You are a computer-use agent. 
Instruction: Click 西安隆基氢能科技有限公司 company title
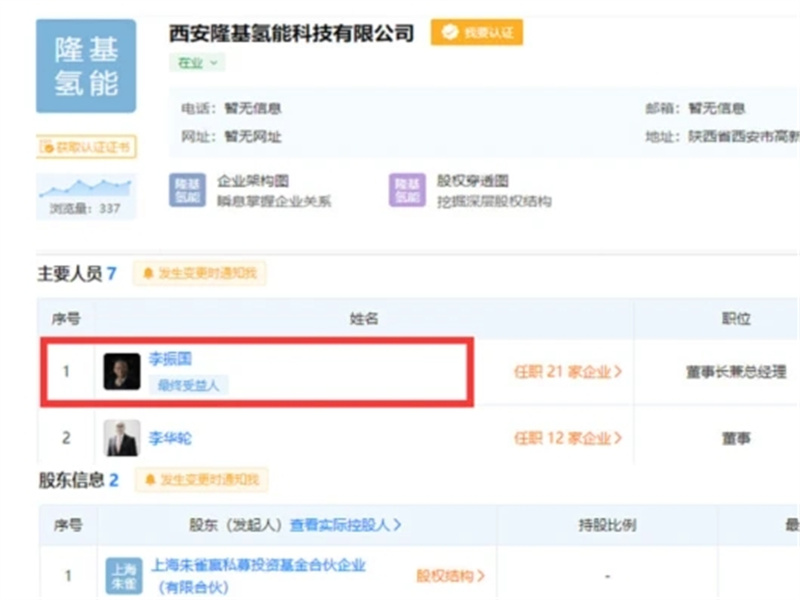click(291, 34)
